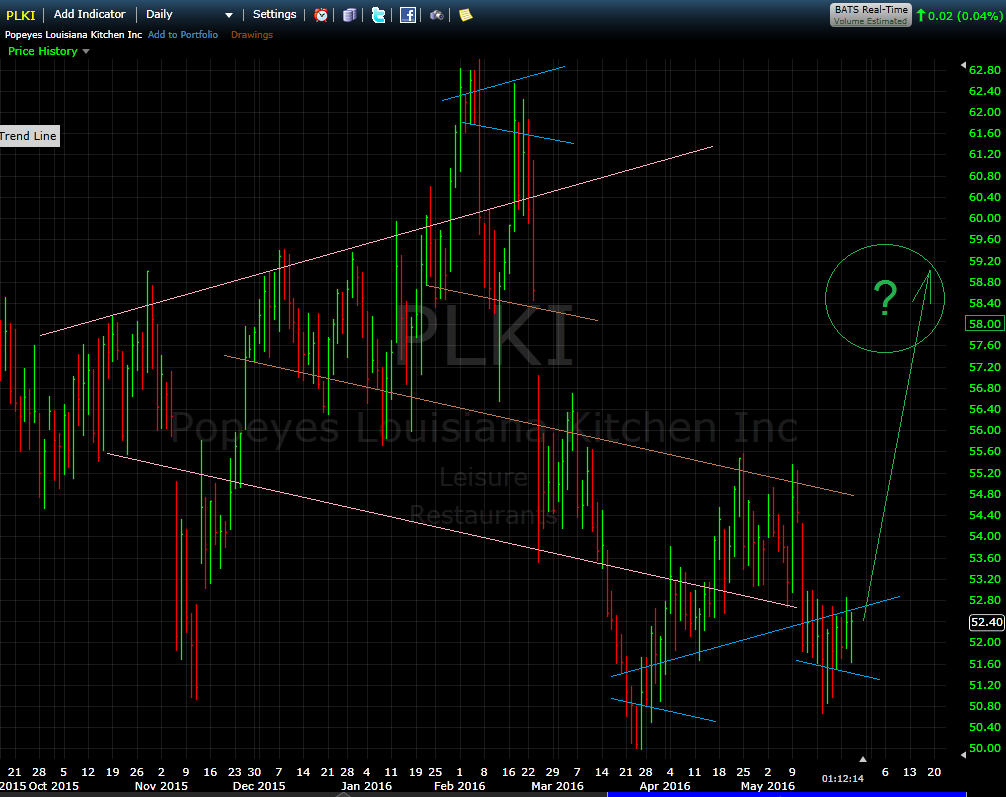The width and height of the screenshot is (1006, 797).
Task: Expand the Price History dropdown arrow
Action: [86, 51]
